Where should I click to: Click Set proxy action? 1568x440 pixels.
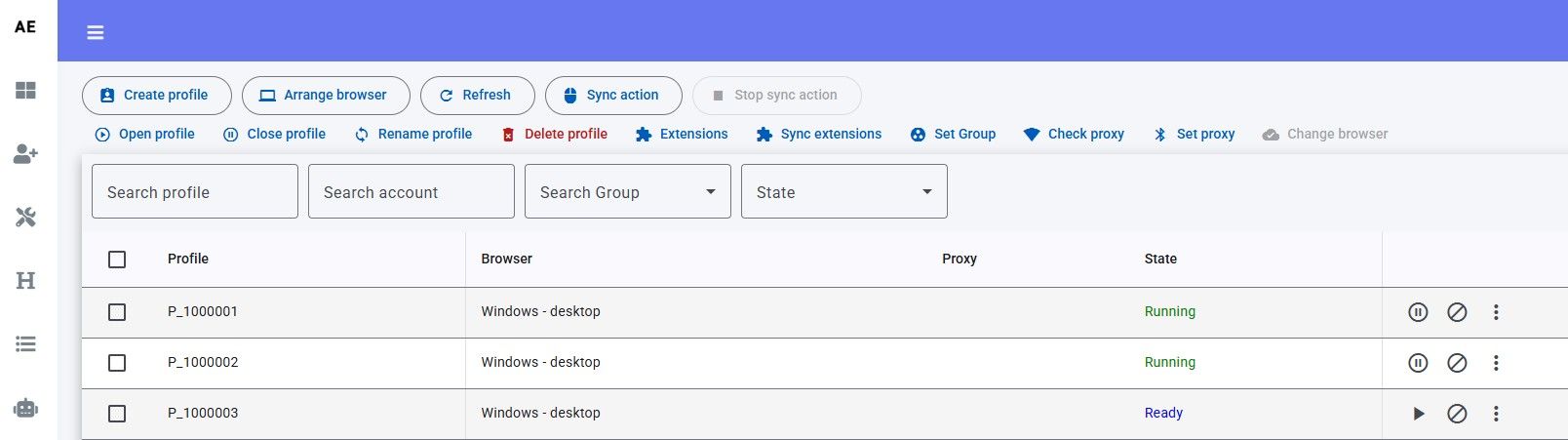click(x=1194, y=135)
